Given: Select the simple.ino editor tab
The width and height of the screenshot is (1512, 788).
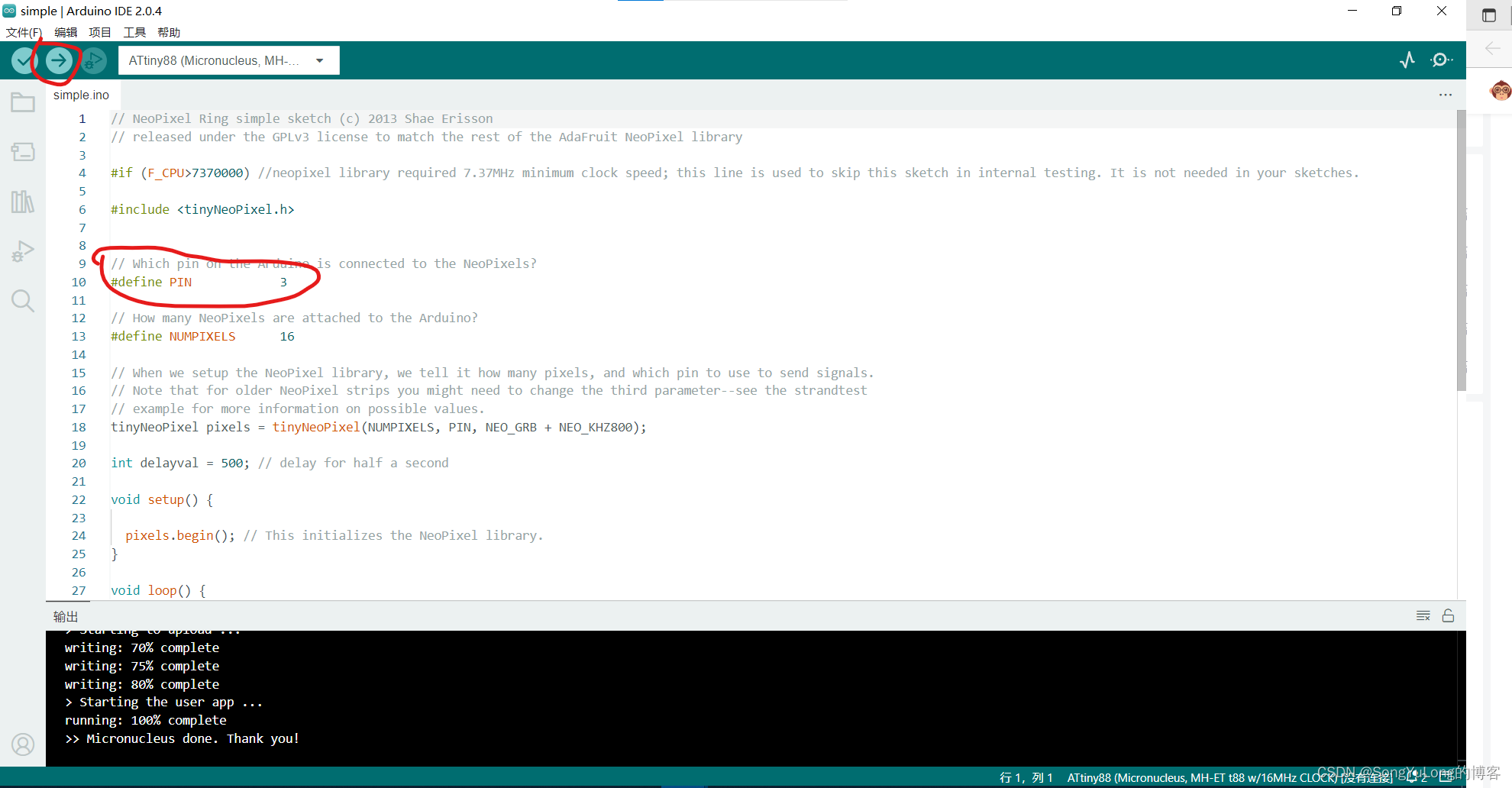Looking at the screenshot, I should 82,95.
